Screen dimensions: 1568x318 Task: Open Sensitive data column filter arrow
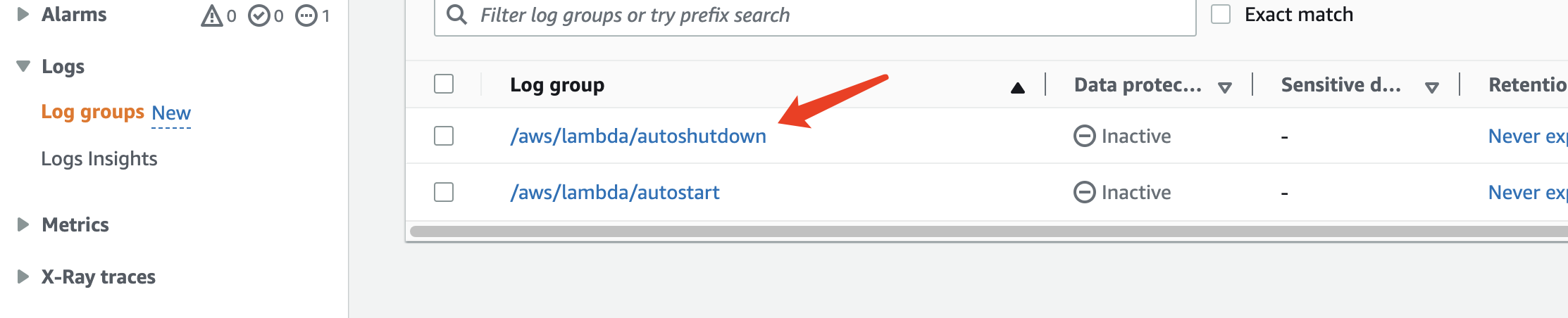click(x=1431, y=87)
